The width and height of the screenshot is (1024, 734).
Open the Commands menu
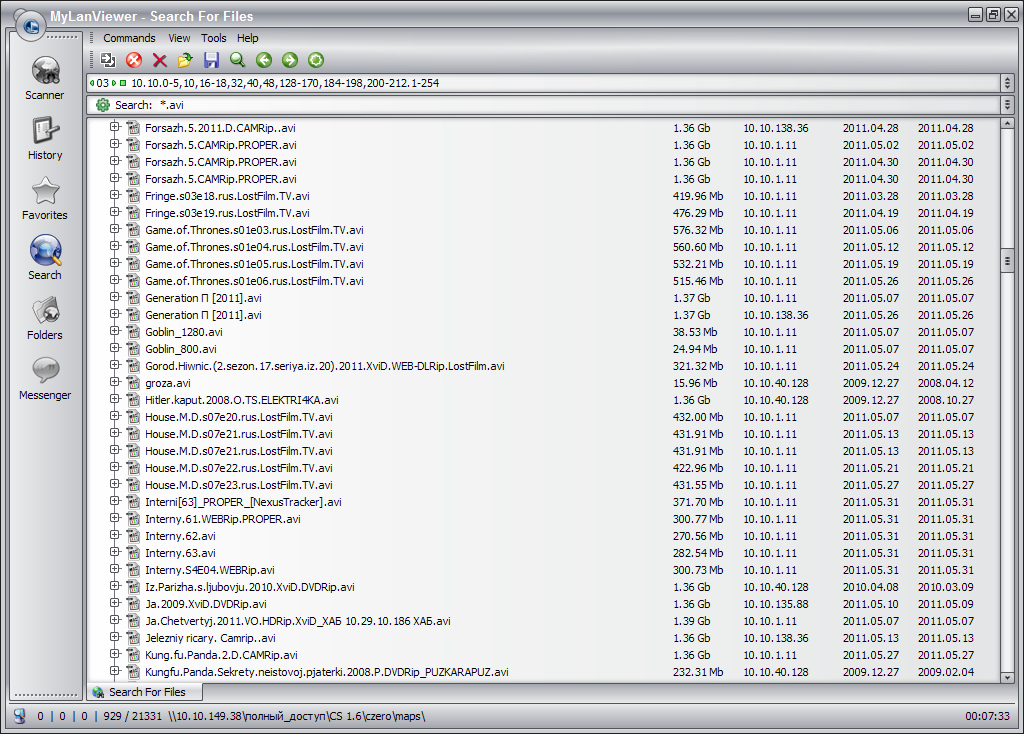[129, 38]
